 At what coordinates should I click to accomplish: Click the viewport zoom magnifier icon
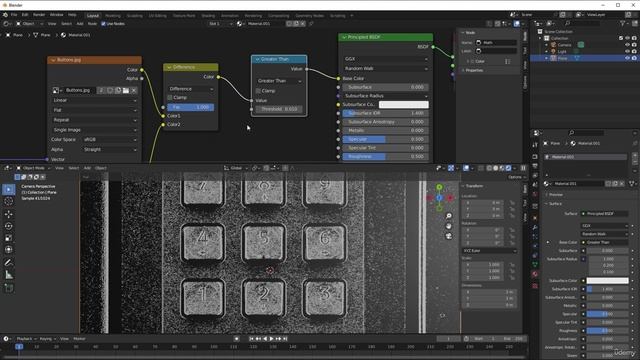point(449,216)
